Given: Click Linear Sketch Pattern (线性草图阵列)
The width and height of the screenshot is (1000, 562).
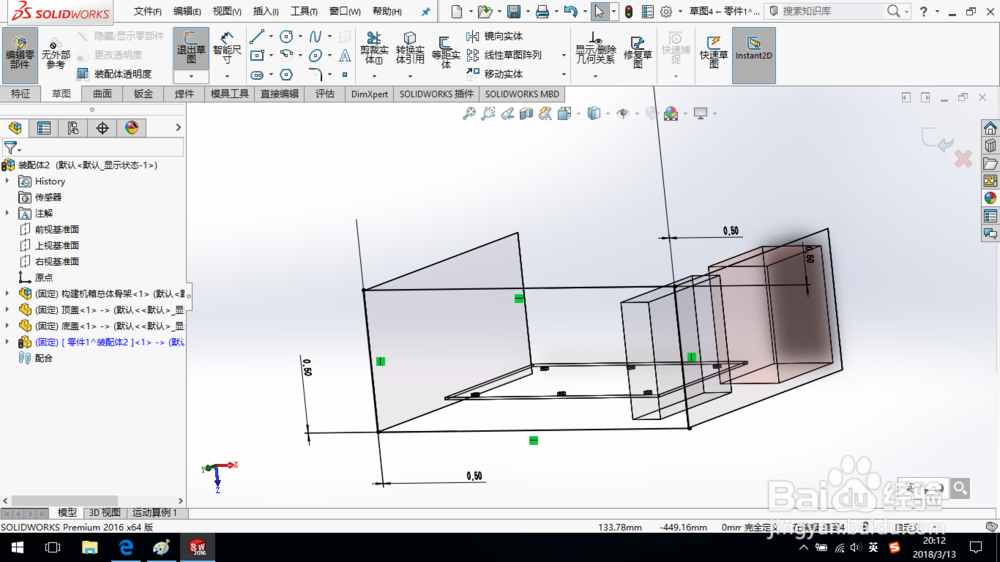Looking at the screenshot, I should [504, 55].
